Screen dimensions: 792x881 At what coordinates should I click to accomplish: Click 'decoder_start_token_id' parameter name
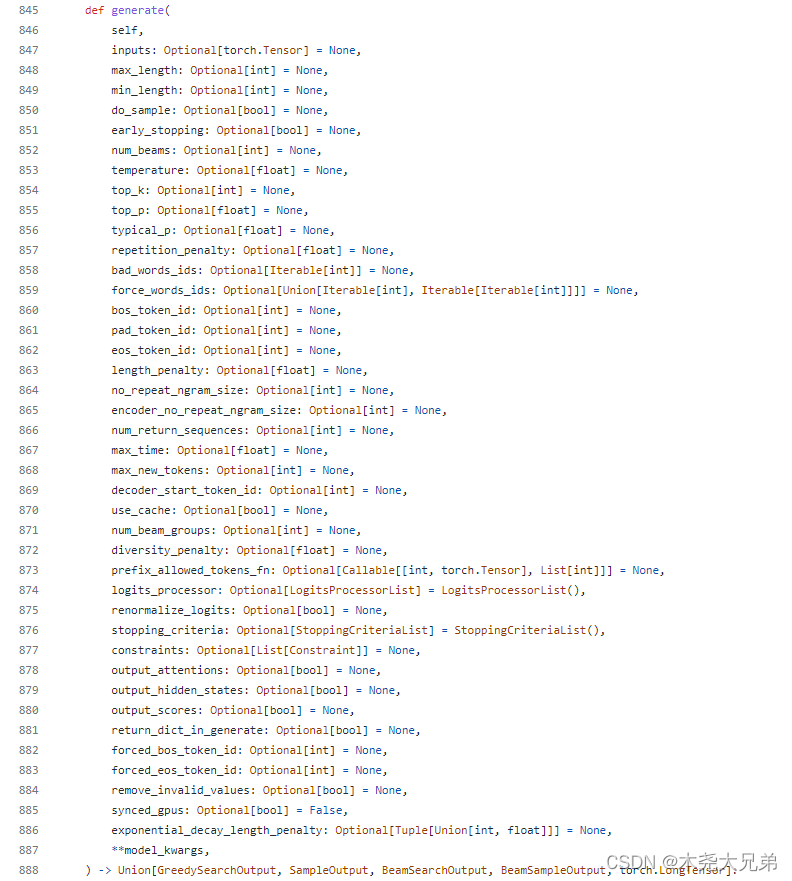184,490
